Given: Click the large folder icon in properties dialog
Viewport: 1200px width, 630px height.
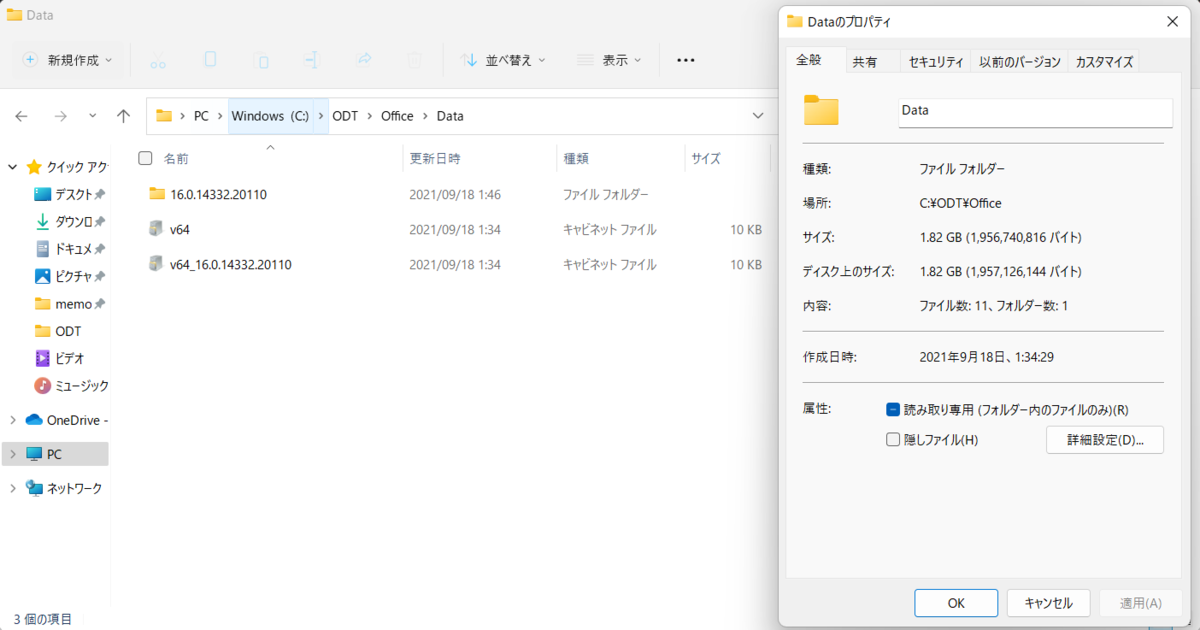Looking at the screenshot, I should (821, 110).
